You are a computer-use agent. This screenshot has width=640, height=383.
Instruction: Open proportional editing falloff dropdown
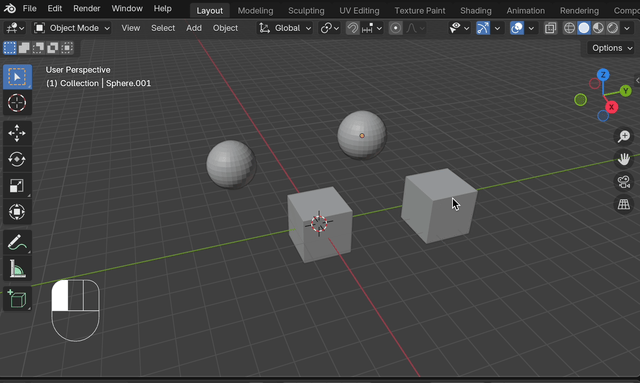[416, 28]
